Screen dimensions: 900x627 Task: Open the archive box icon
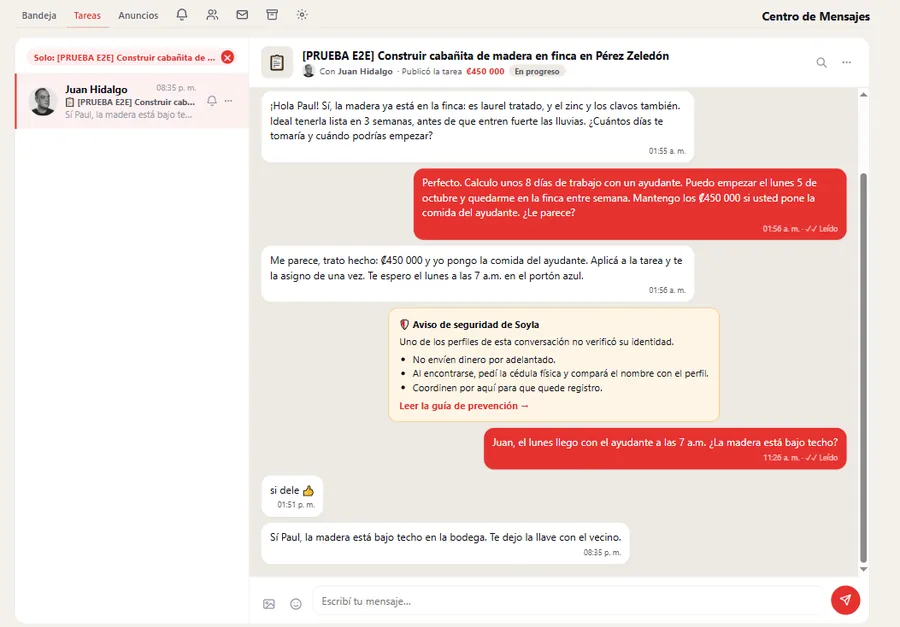(x=272, y=15)
